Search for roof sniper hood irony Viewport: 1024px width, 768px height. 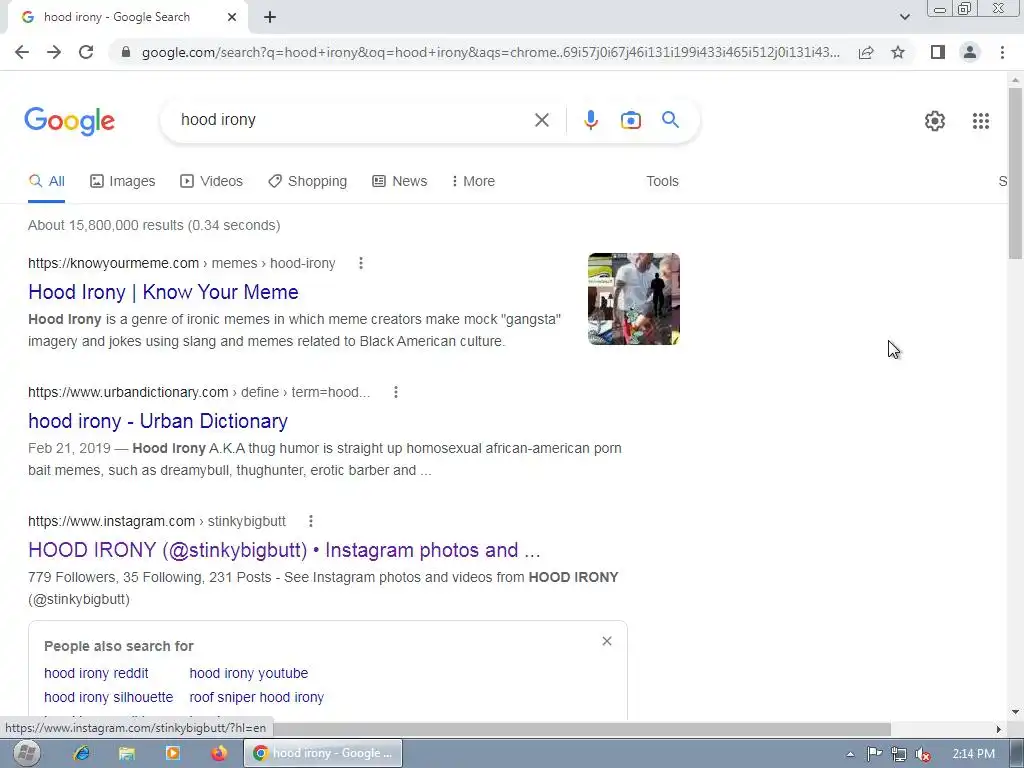point(257,697)
